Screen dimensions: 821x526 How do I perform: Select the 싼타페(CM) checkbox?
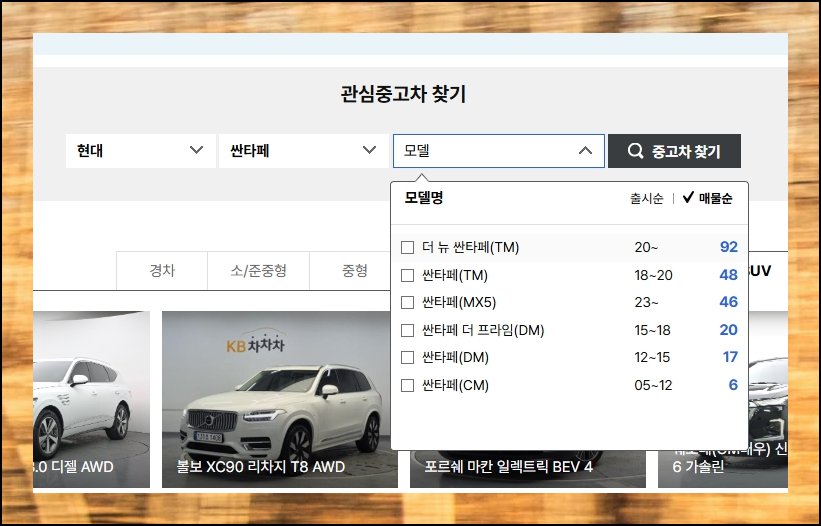(407, 385)
